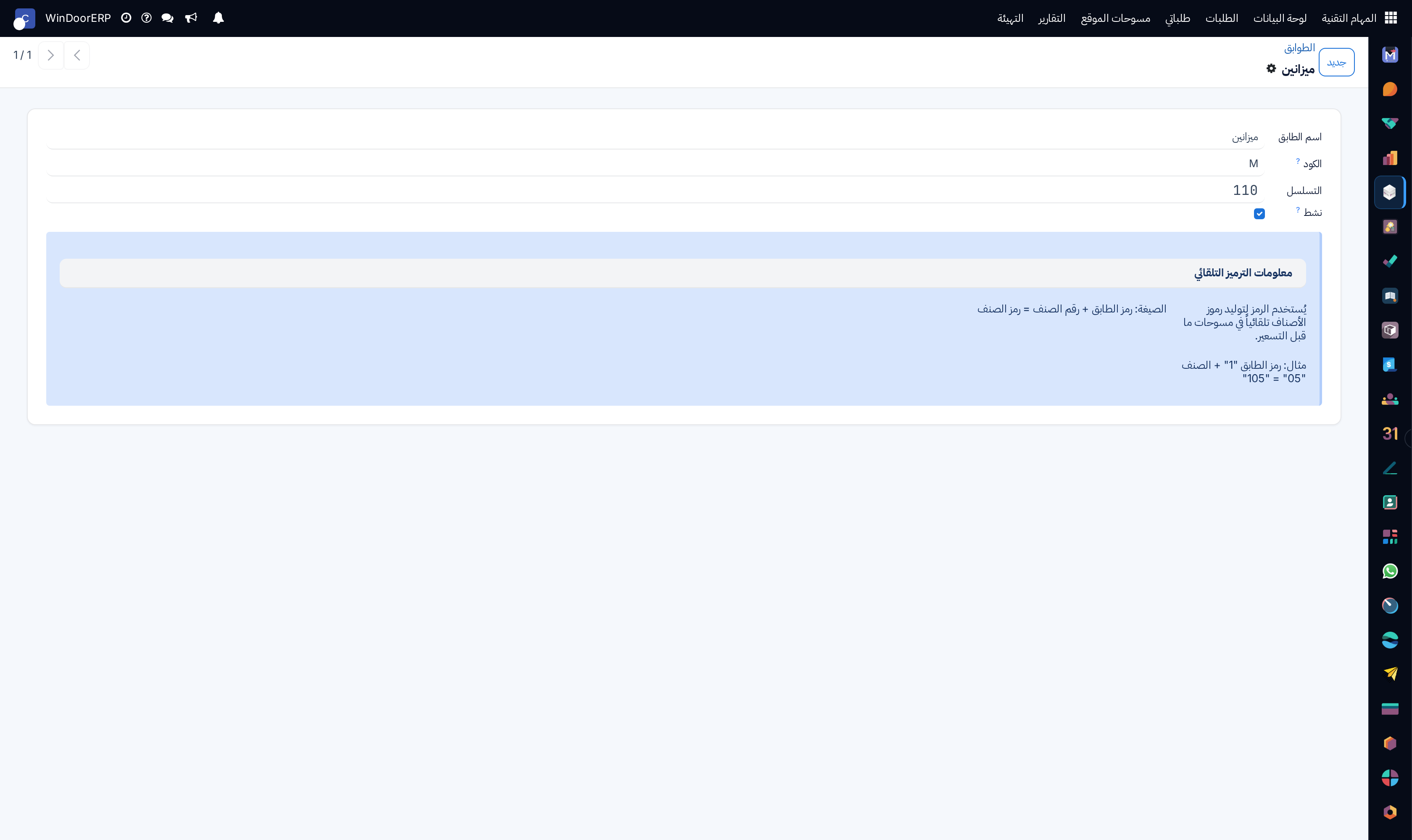Open مسوحات الموقع menu
This screenshot has height=840, width=1412.
point(1115,18)
